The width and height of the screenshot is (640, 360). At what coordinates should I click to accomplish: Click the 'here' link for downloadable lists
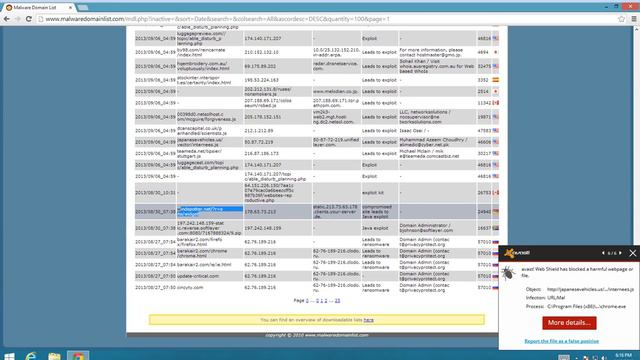pos(369,320)
